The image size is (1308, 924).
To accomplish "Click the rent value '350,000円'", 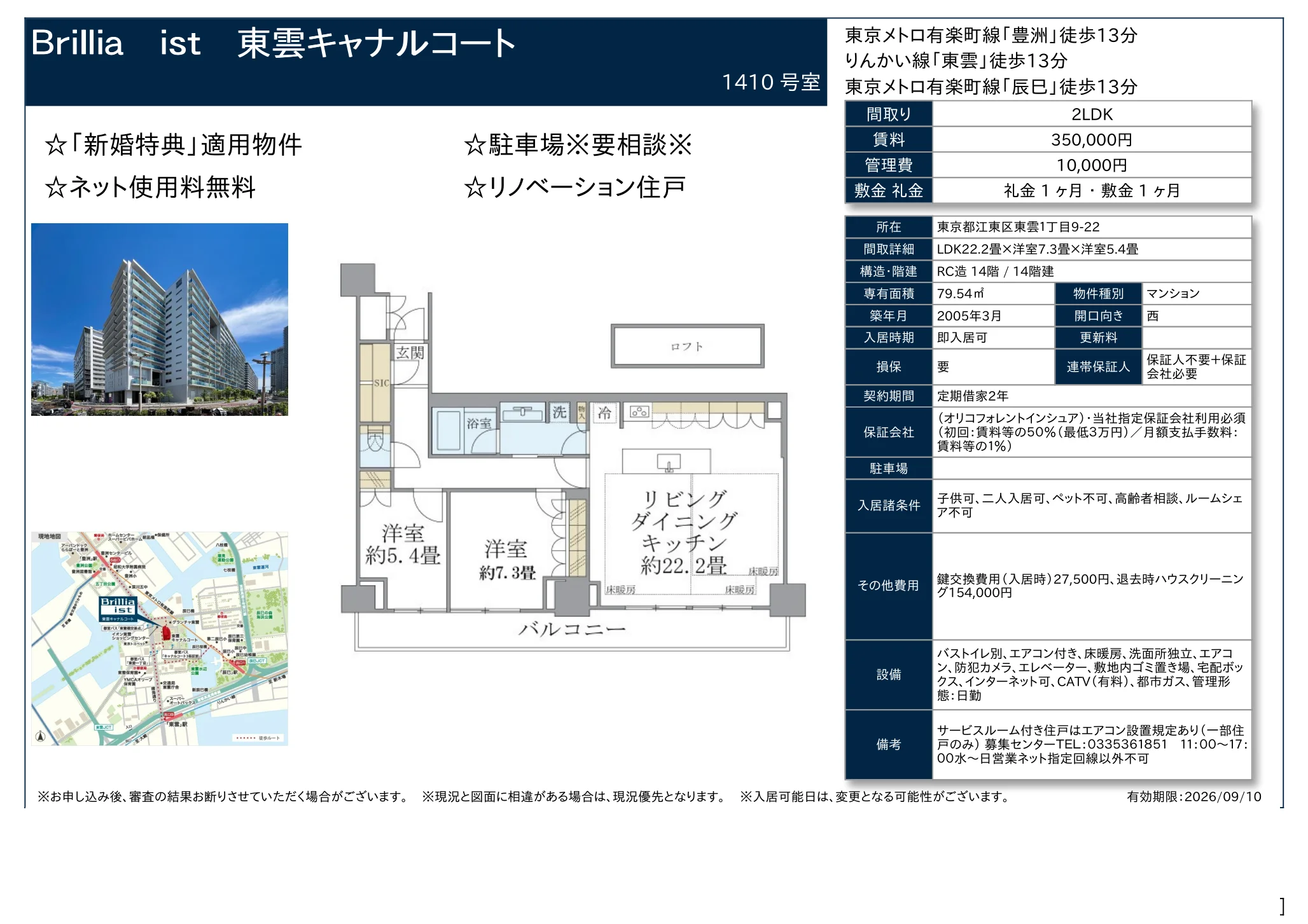I will click(x=1092, y=140).
